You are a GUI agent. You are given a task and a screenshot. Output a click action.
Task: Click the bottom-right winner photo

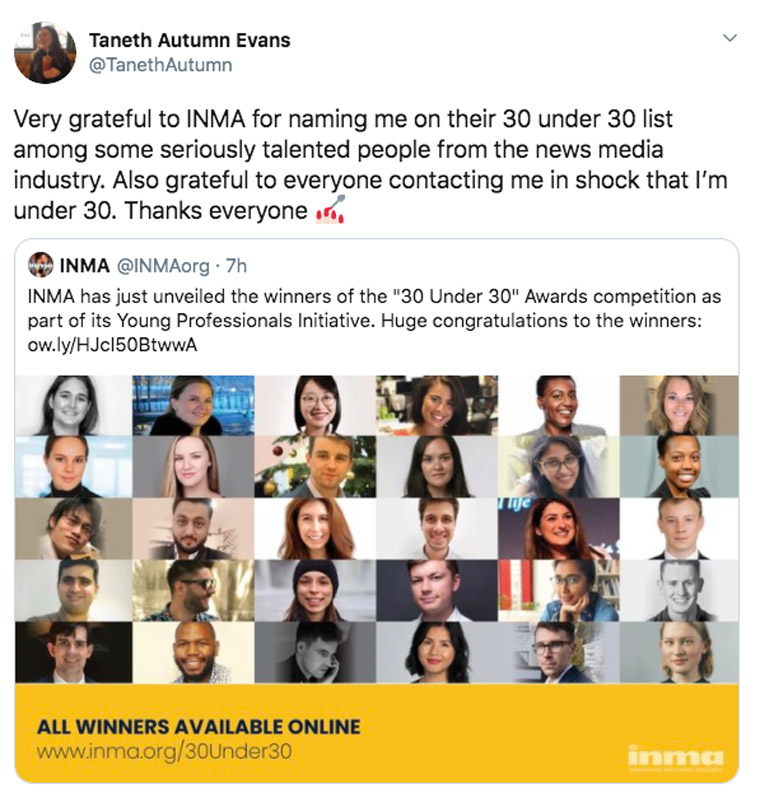(679, 652)
